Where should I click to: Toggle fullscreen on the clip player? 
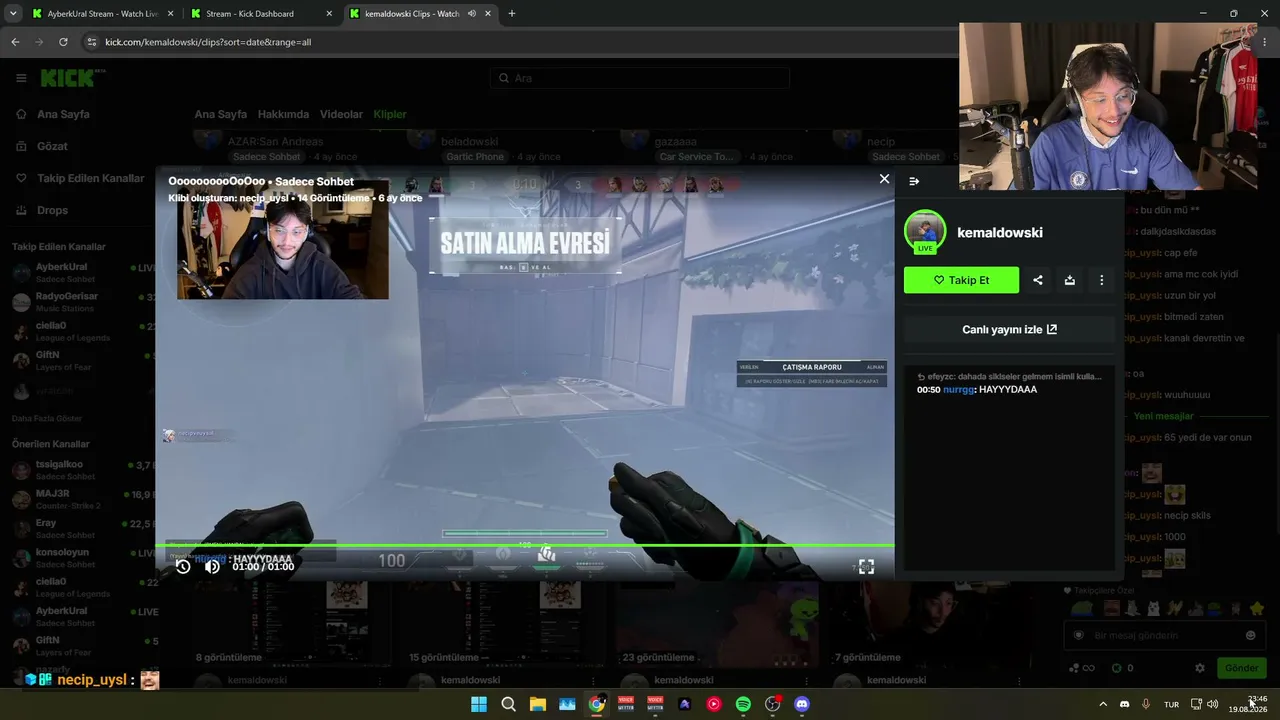point(866,566)
